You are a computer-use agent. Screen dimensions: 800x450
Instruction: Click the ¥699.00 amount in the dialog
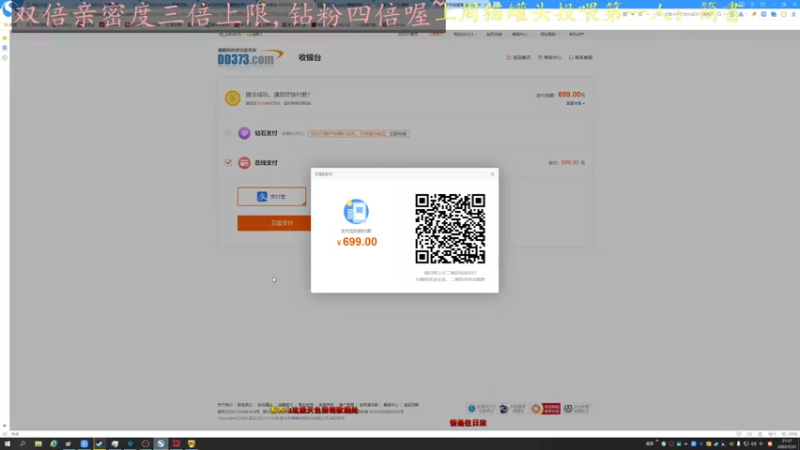[357, 242]
